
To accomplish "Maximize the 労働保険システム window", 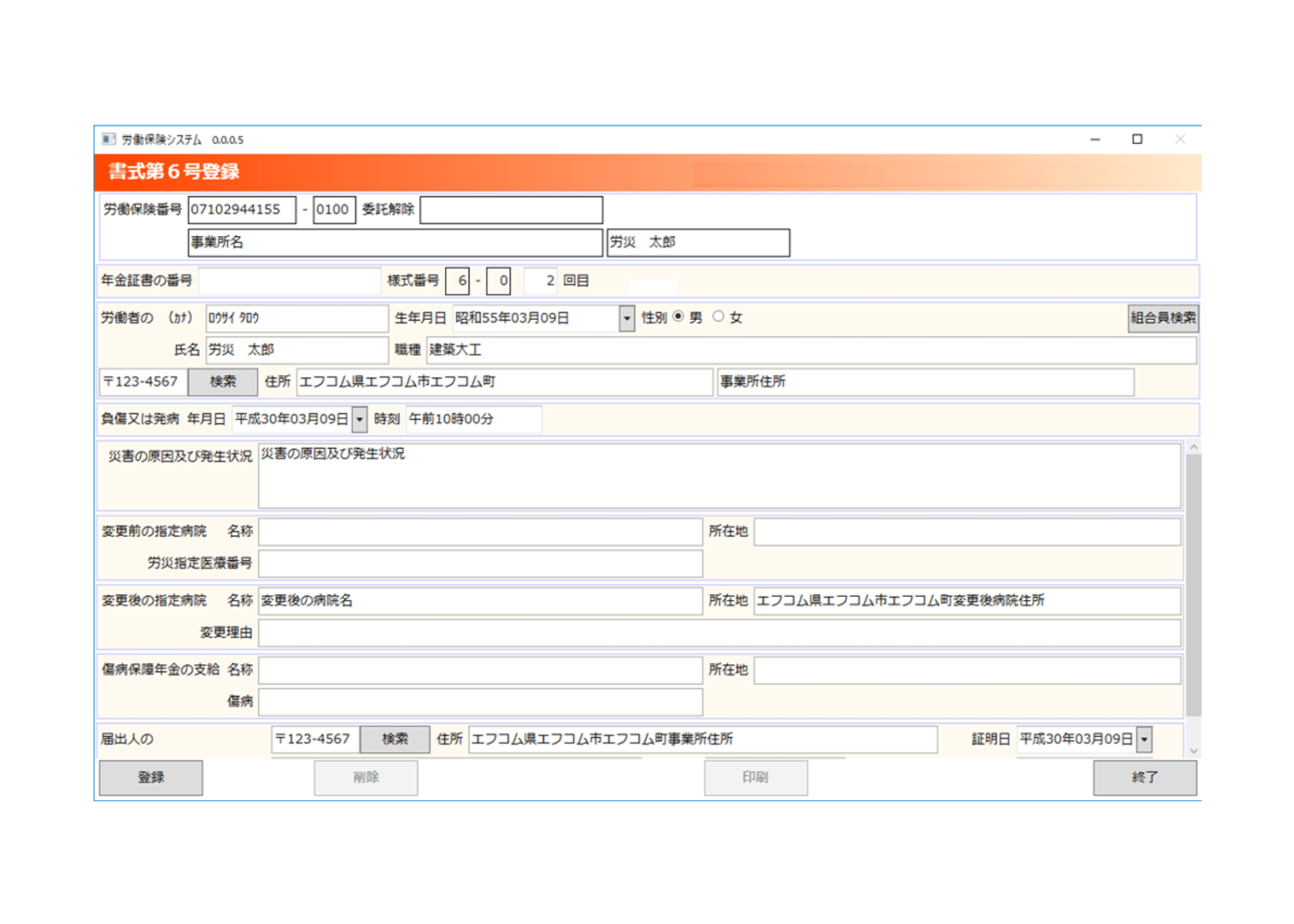I will 1137,140.
